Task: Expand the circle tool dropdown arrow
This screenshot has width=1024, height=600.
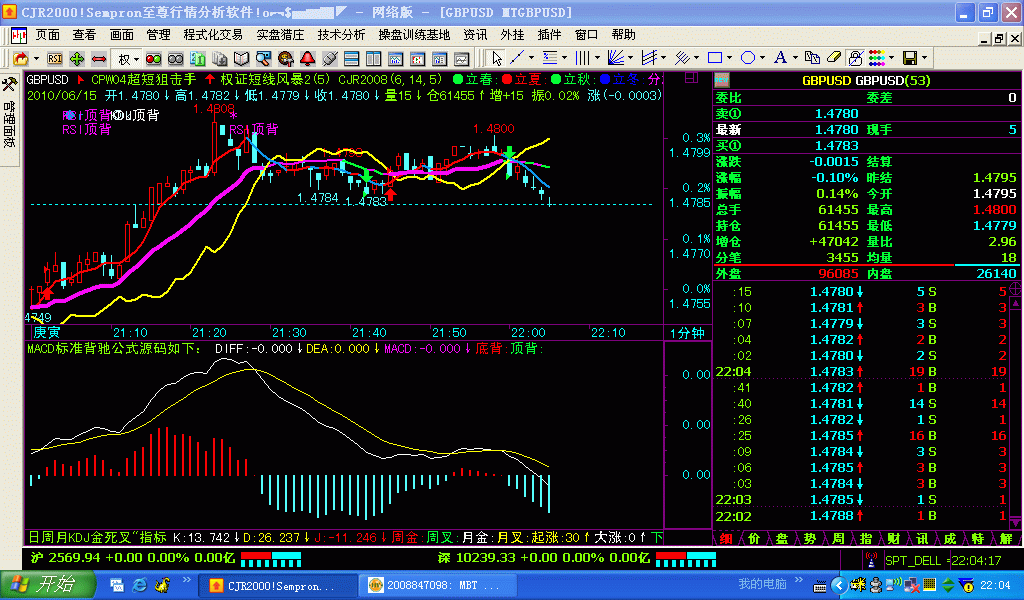Action: coord(763,58)
